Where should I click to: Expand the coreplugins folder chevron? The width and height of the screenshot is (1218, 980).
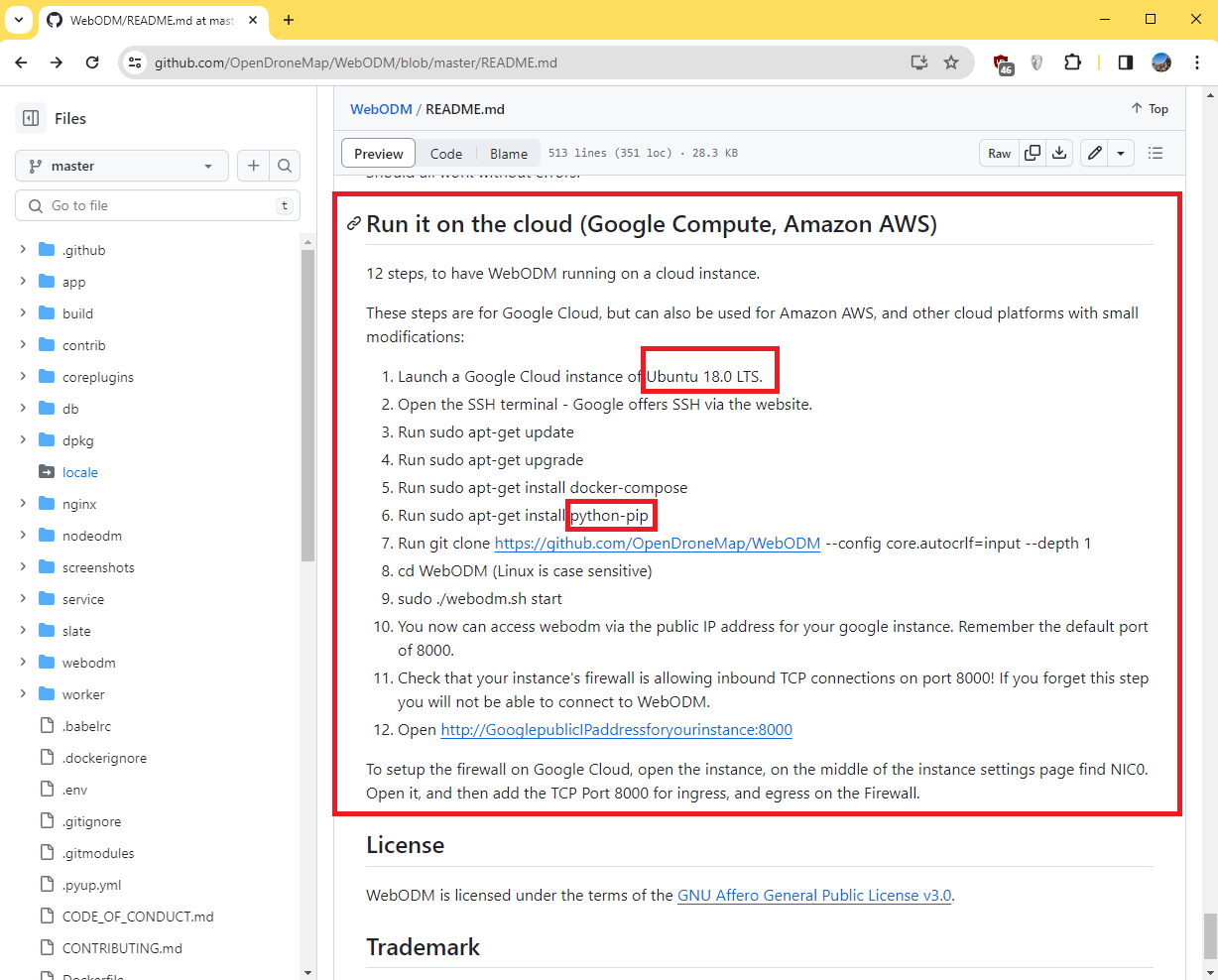tap(23, 377)
